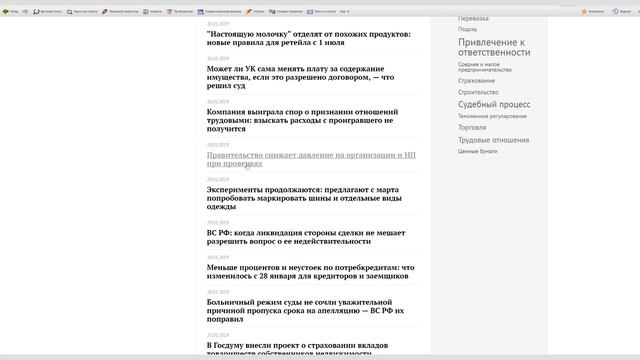This screenshot has width=640, height=360.
Task: Open the news item about "Настоящую молочку"
Action: tap(309, 38)
